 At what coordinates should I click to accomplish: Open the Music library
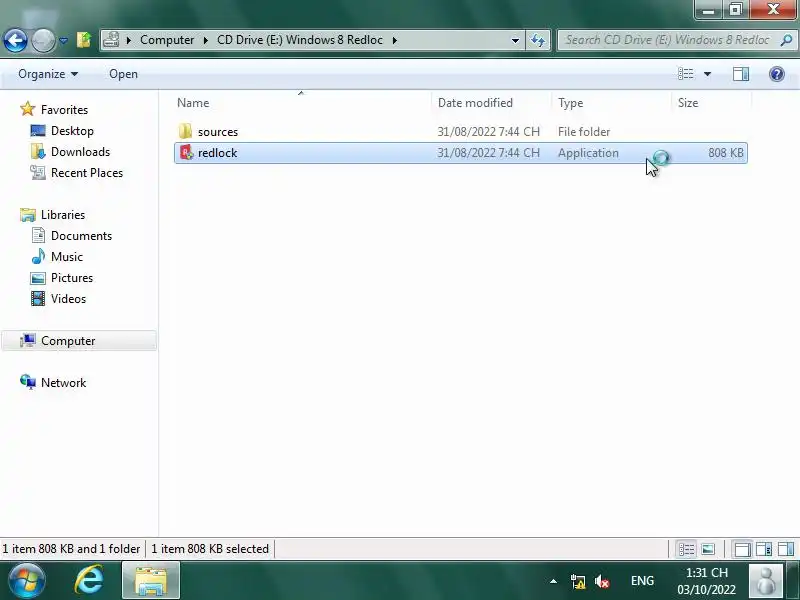click(x=67, y=256)
